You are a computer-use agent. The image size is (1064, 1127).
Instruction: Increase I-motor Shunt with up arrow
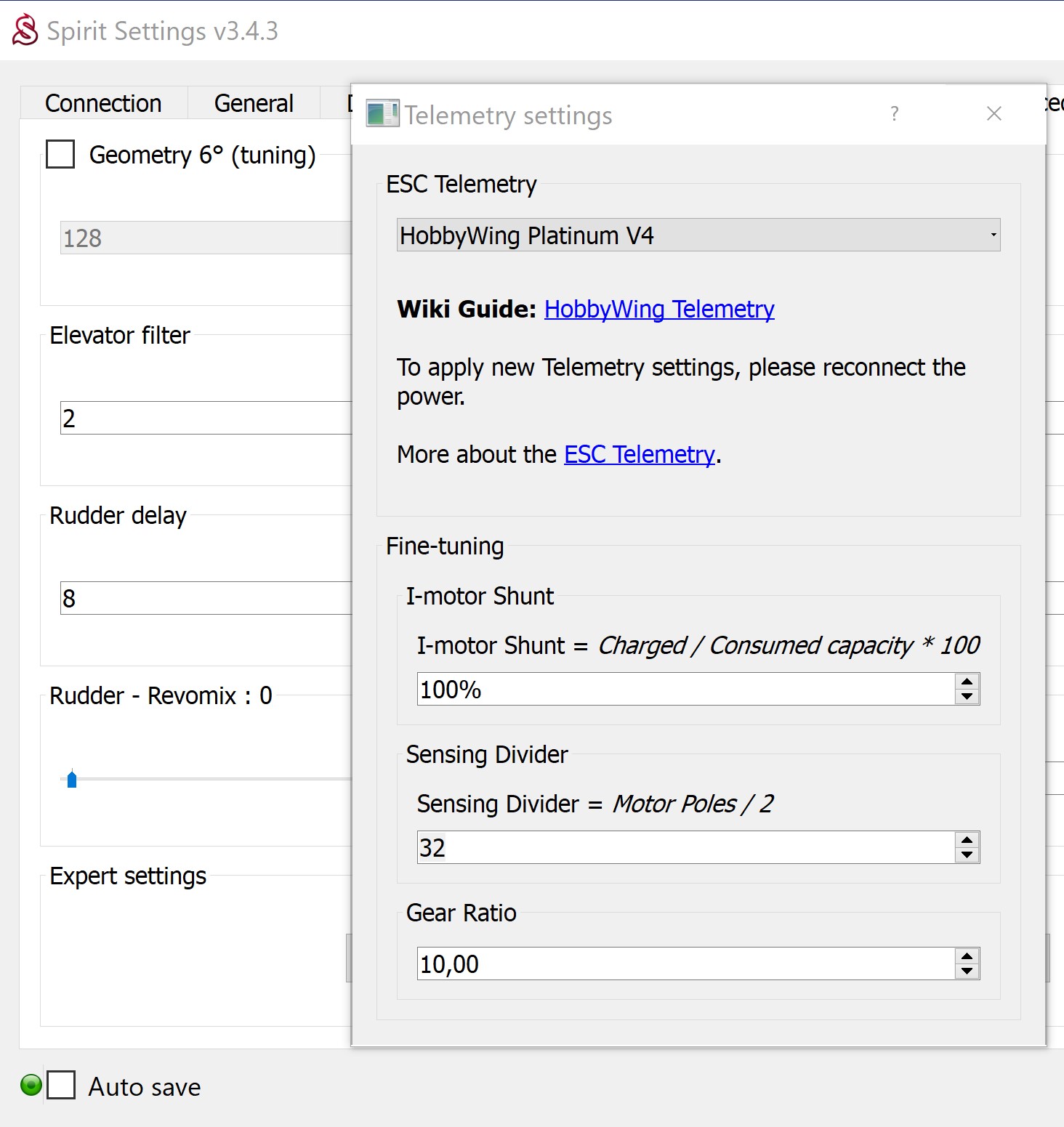967,682
